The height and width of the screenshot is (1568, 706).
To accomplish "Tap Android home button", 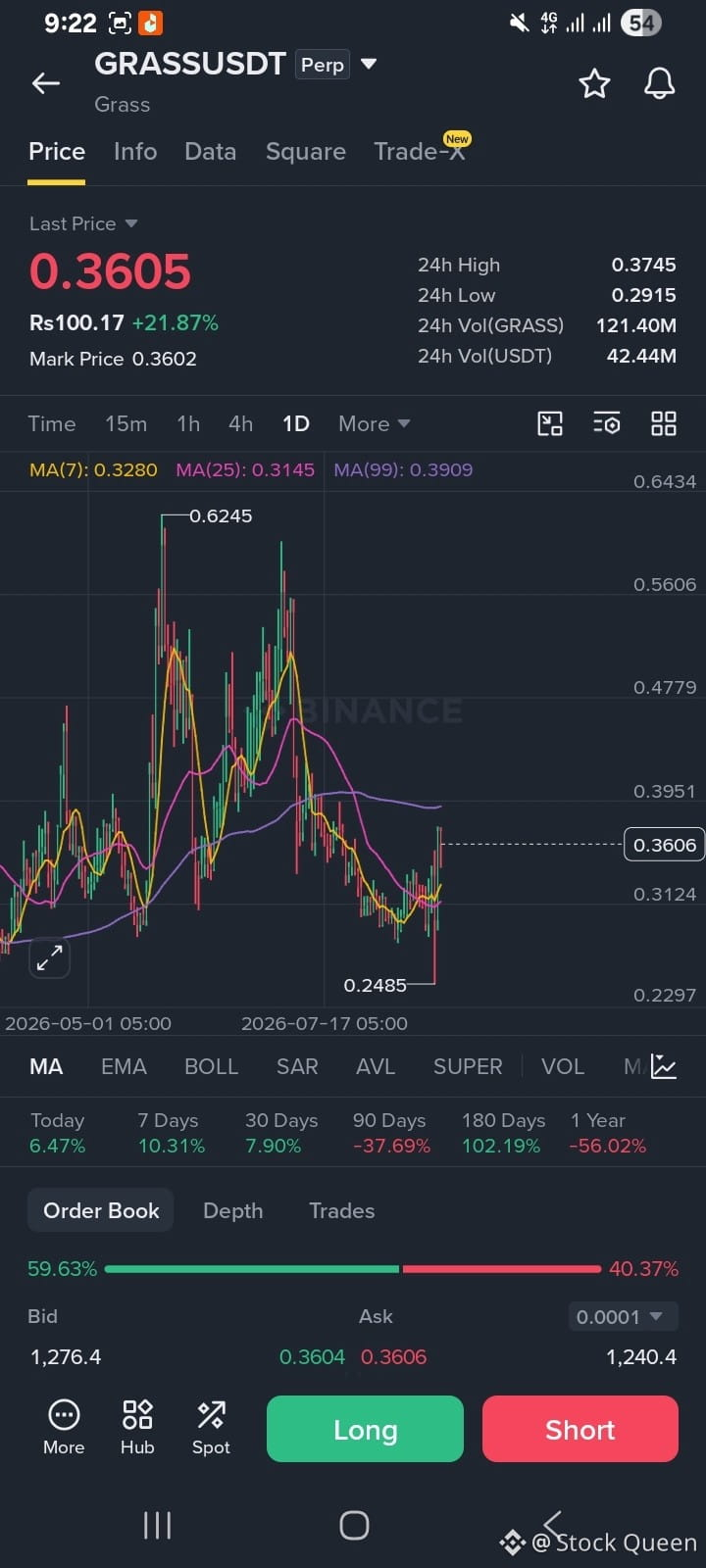I will coord(354,1525).
